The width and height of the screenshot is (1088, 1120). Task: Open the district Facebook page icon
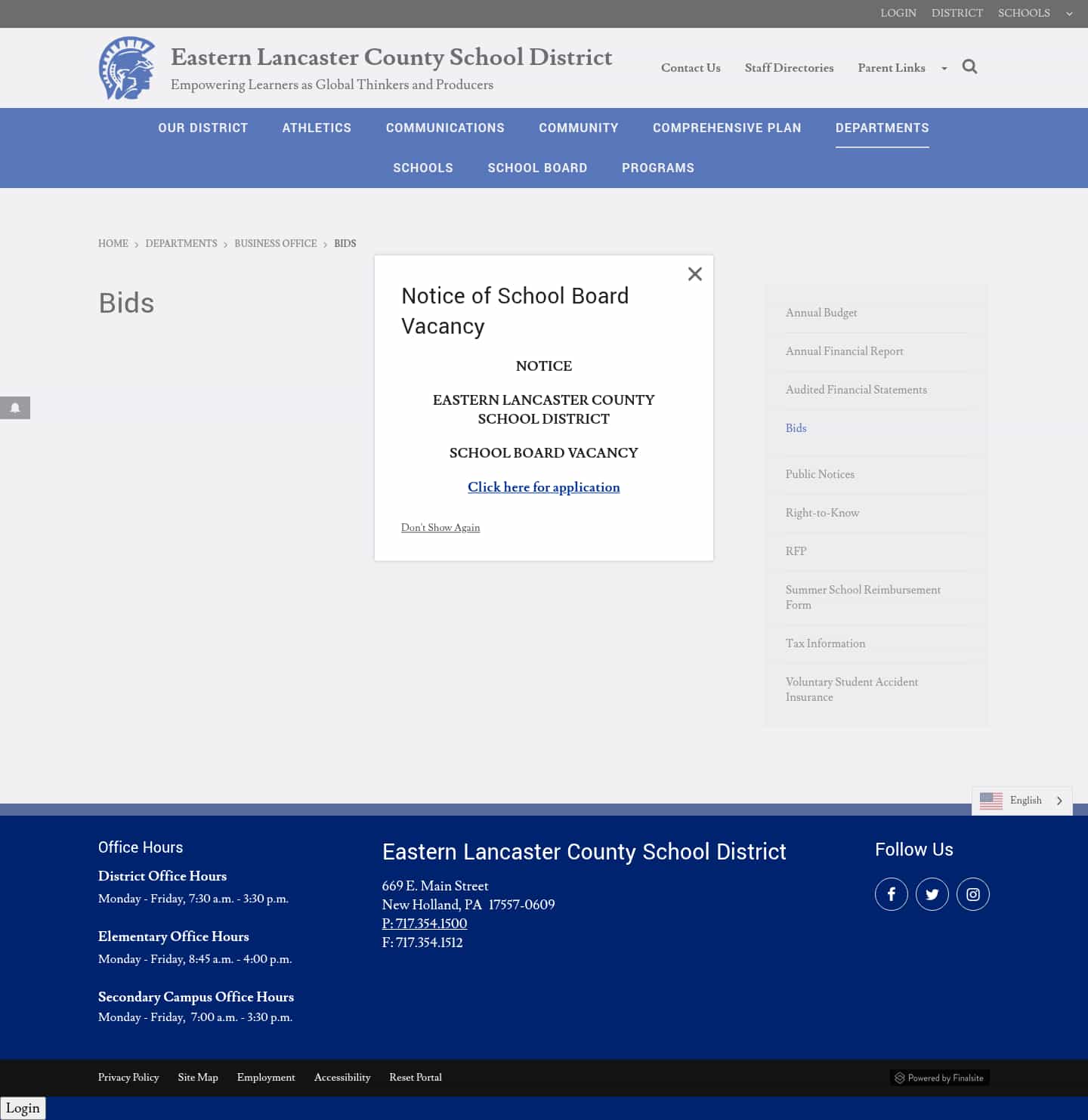[x=892, y=893]
